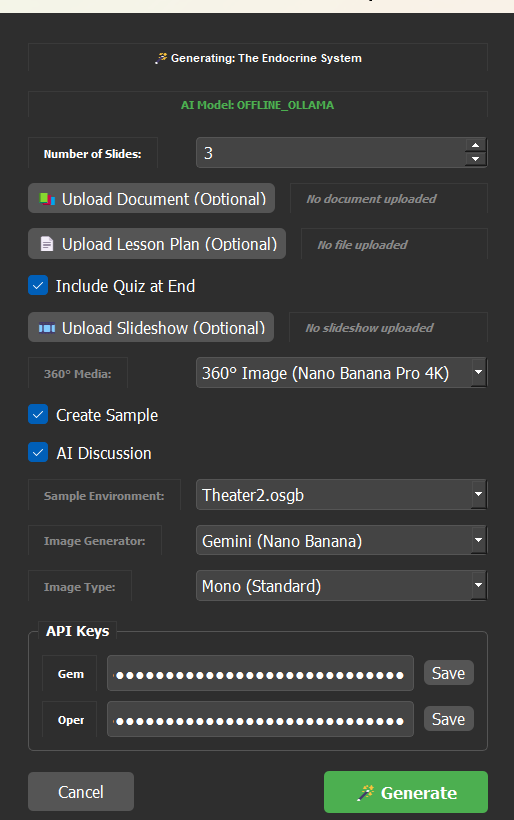The width and height of the screenshot is (514, 820).
Task: Open the Image Generator dropdown
Action: 341,540
